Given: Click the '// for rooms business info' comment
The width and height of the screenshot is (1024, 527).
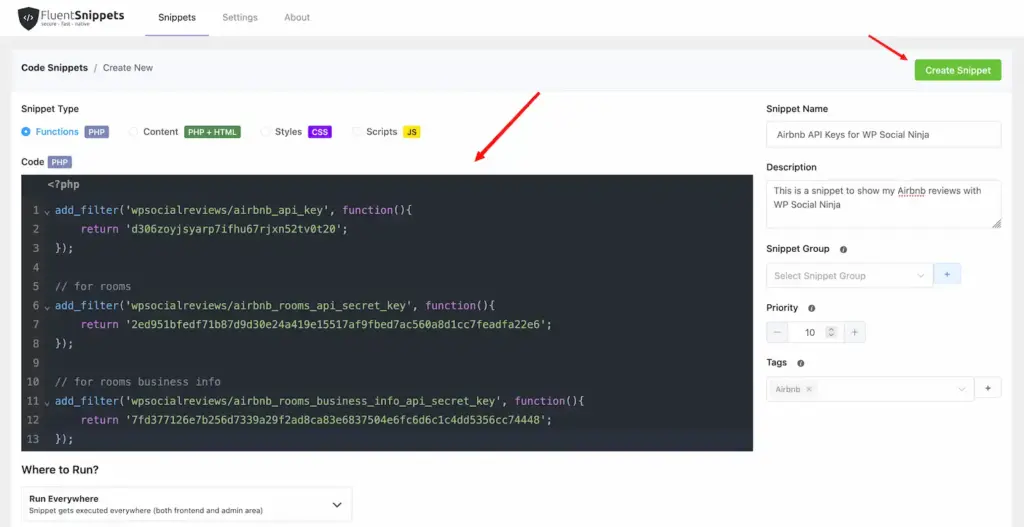Looking at the screenshot, I should click(138, 381).
